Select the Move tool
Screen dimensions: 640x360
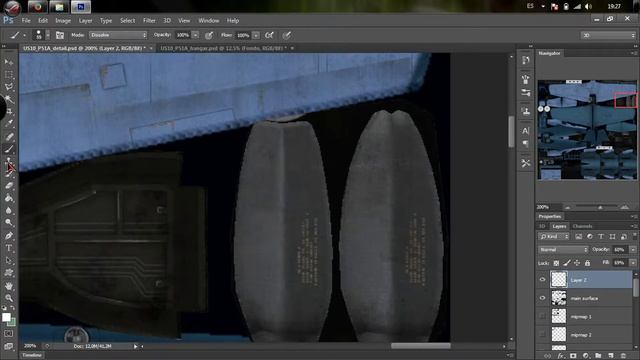(x=9, y=62)
